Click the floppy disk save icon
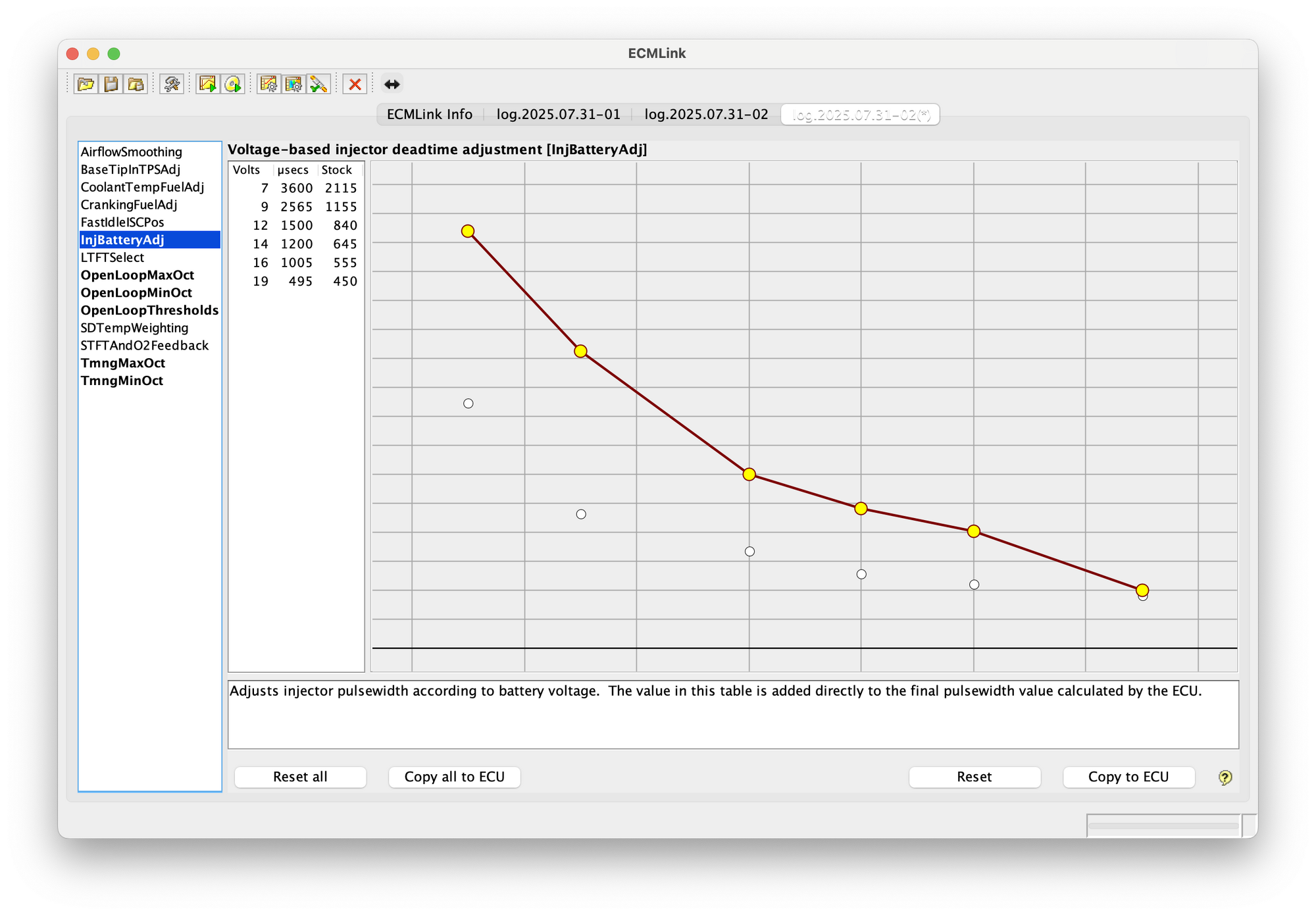The height and width of the screenshot is (915, 1316). (111, 84)
